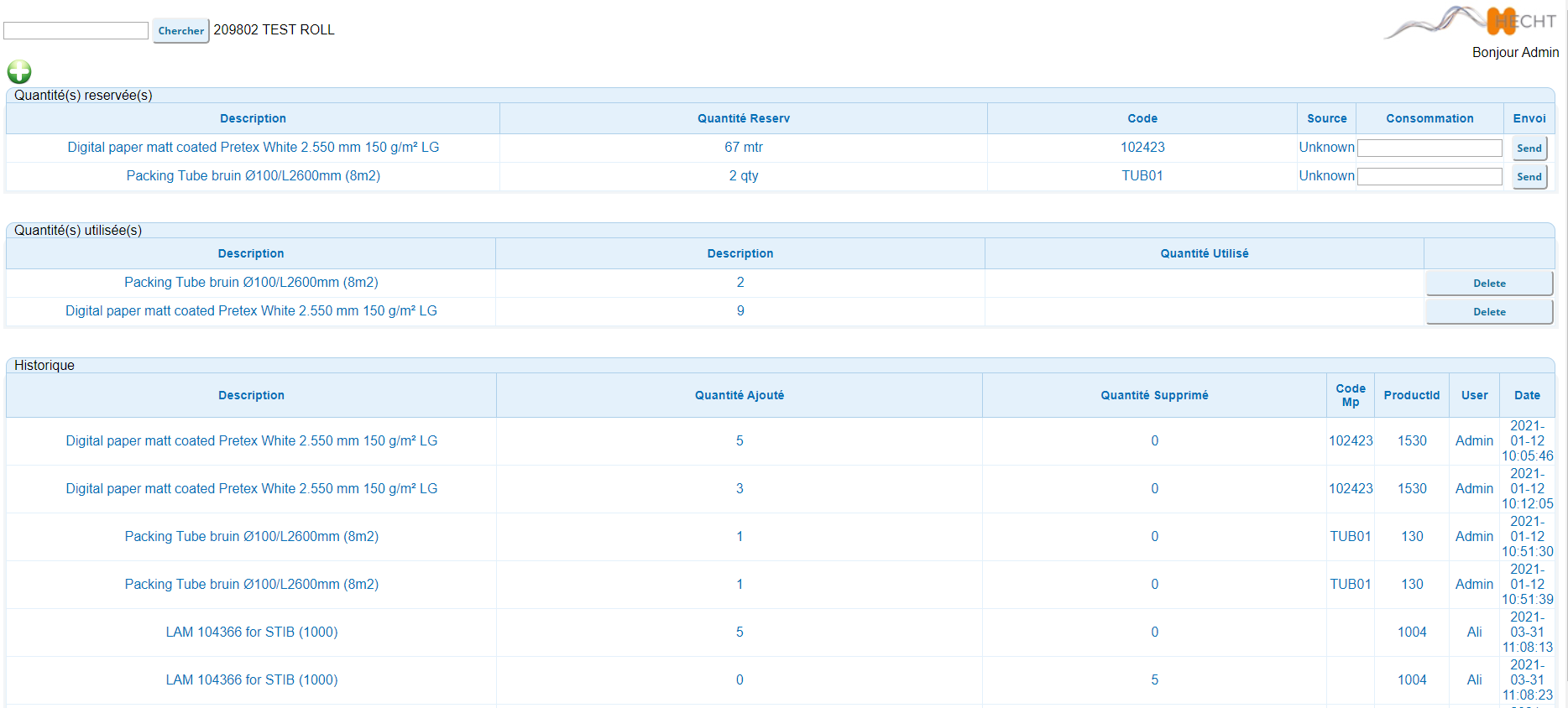Focus Consommation input for code 102423

1429,148
